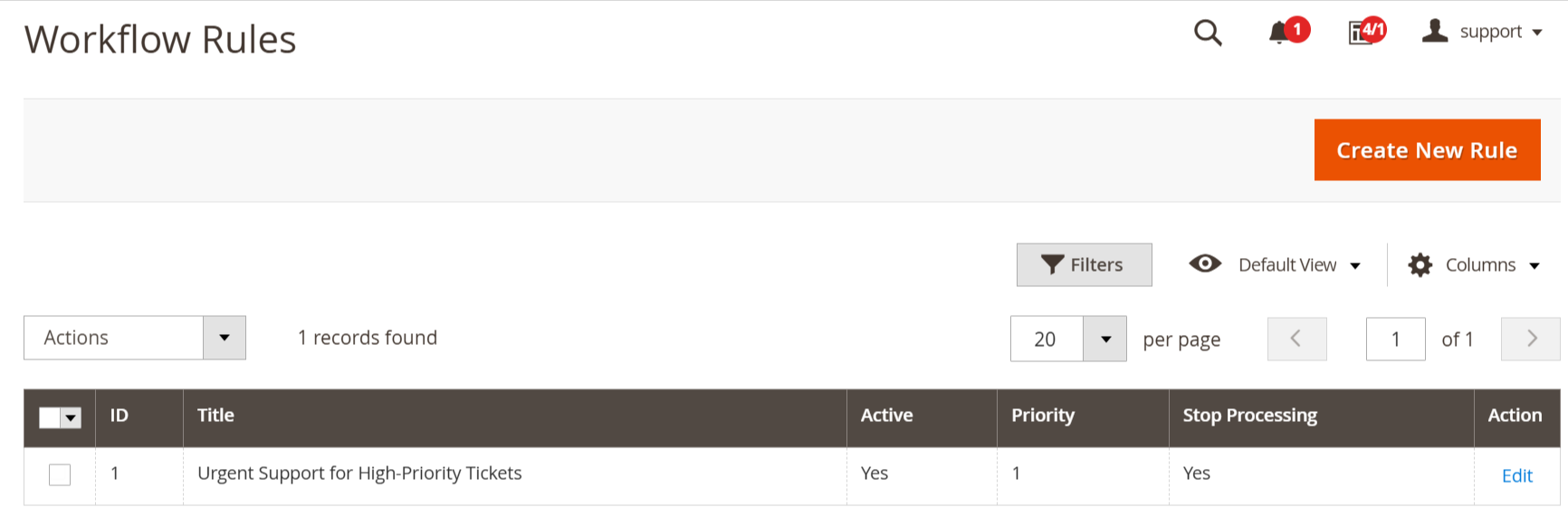Open the support account menu
The width and height of the screenshot is (1568, 517).
coord(1482,32)
